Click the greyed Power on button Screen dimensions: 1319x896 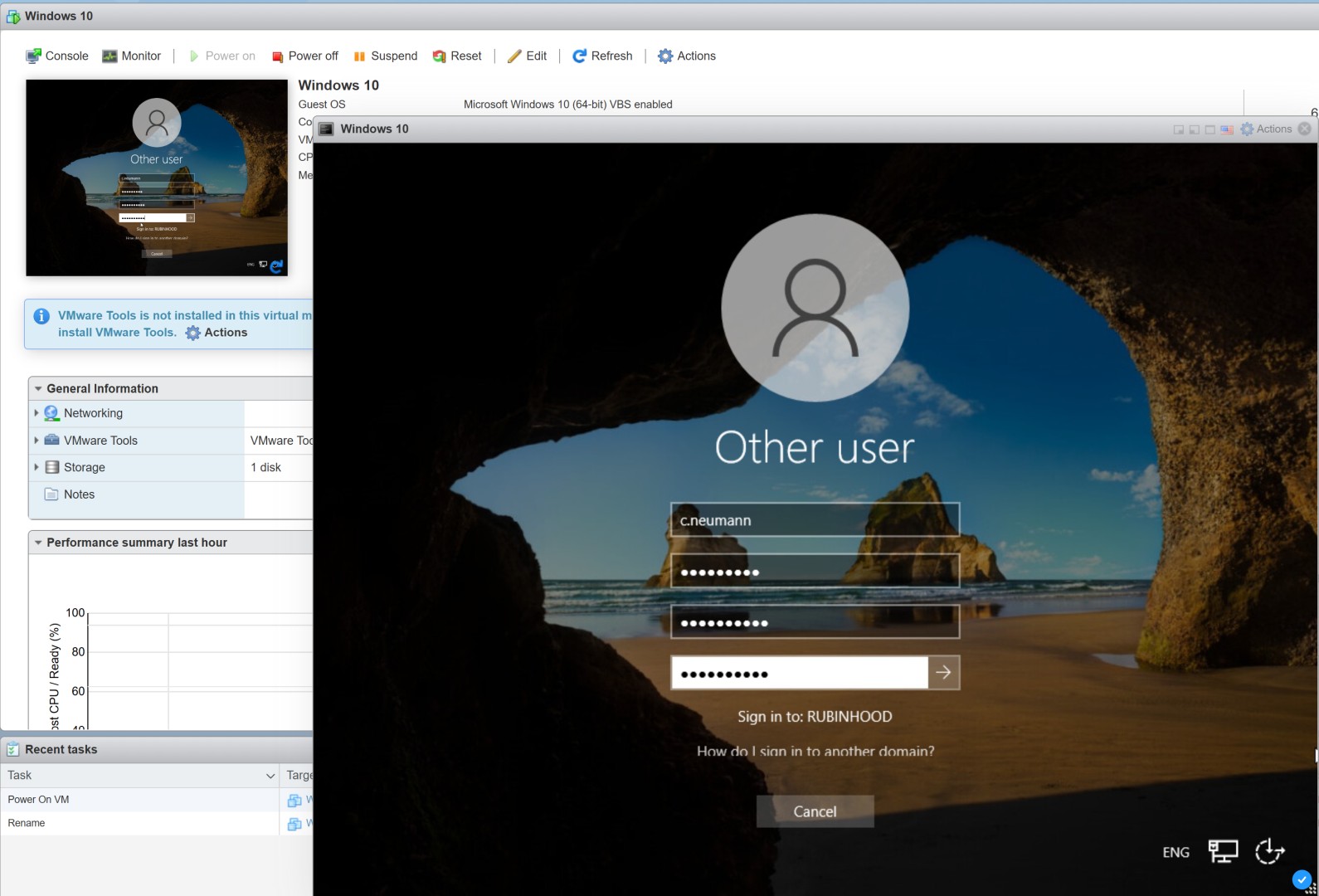(x=221, y=56)
